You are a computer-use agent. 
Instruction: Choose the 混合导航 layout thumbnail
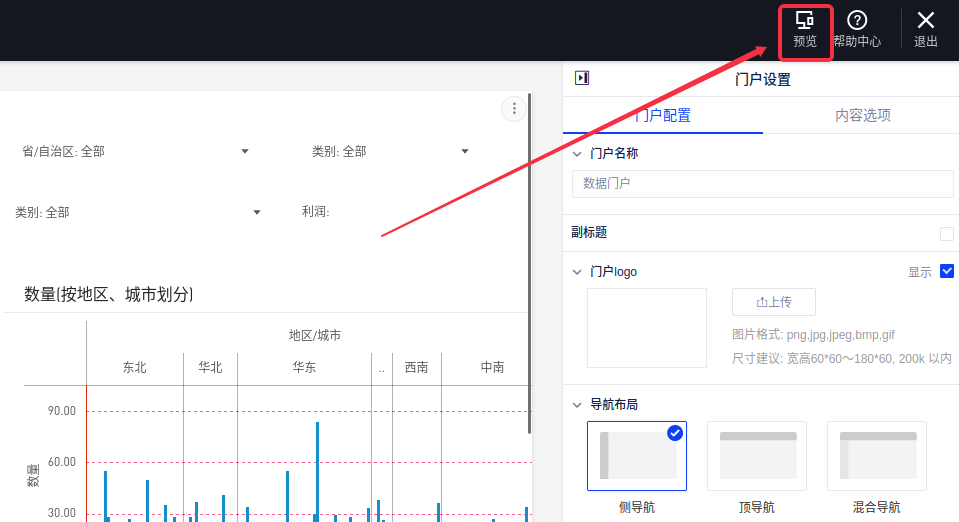[877, 456]
